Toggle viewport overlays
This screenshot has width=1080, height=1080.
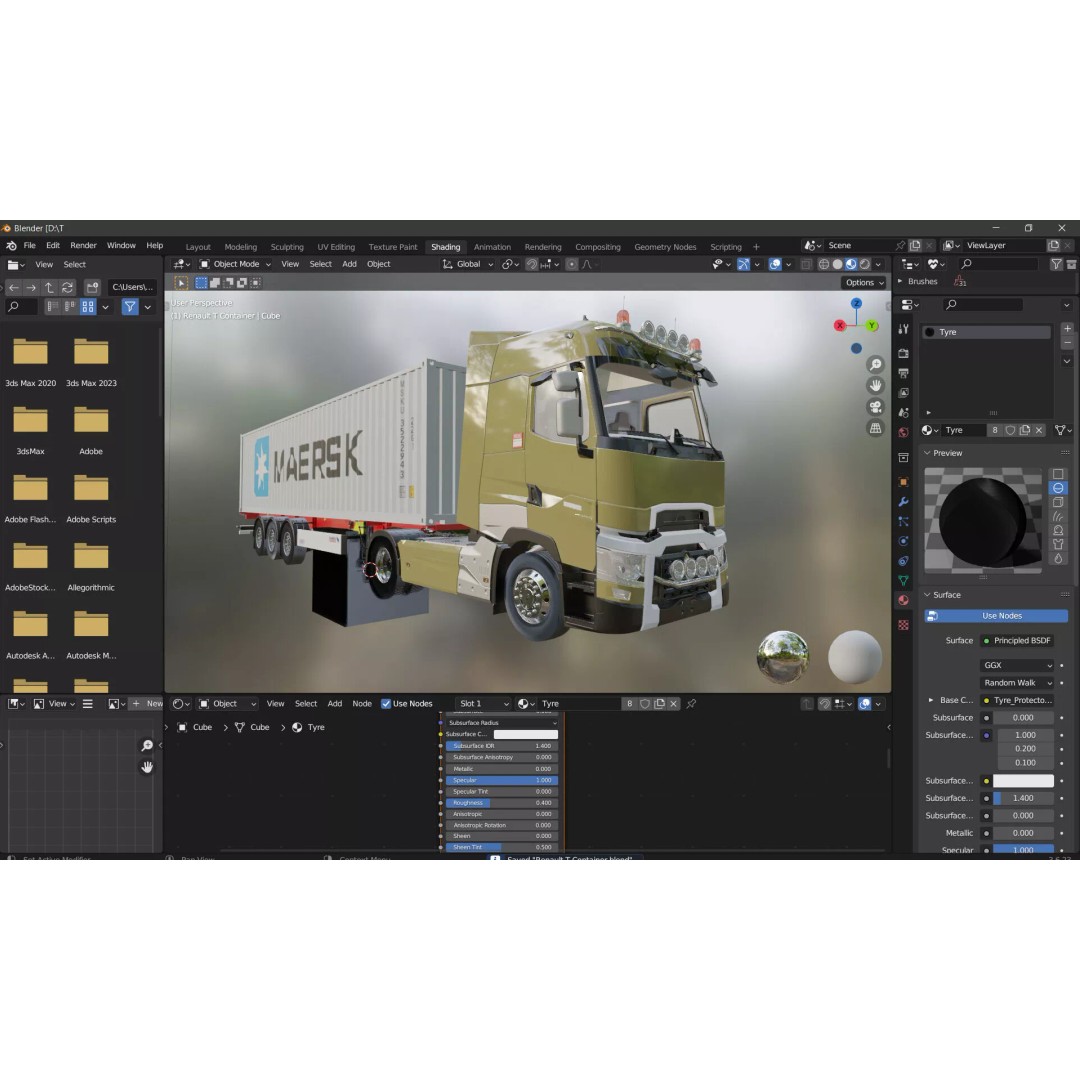[775, 264]
